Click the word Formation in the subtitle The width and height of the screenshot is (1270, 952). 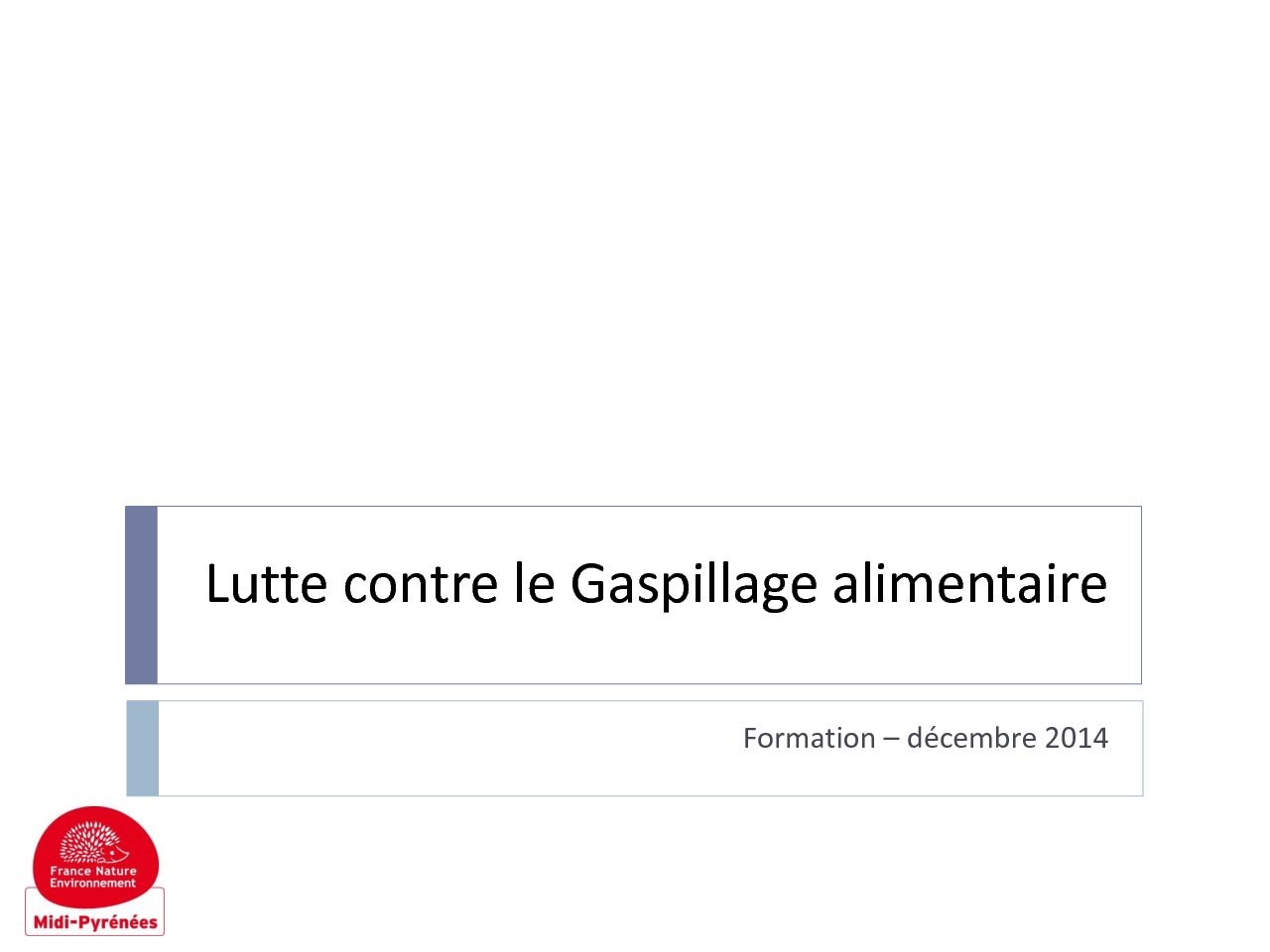click(x=810, y=738)
